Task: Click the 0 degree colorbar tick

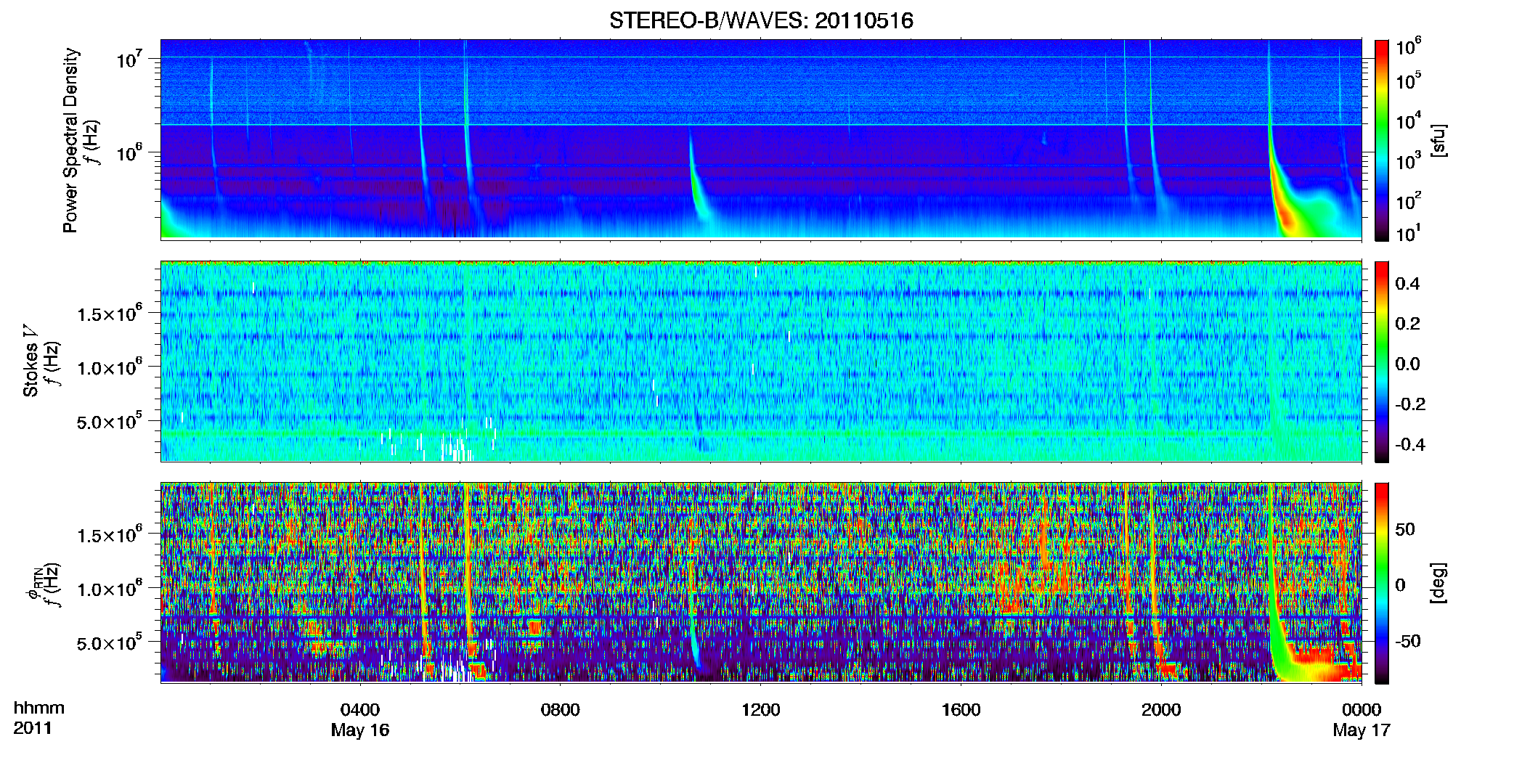Action: tap(1401, 585)
